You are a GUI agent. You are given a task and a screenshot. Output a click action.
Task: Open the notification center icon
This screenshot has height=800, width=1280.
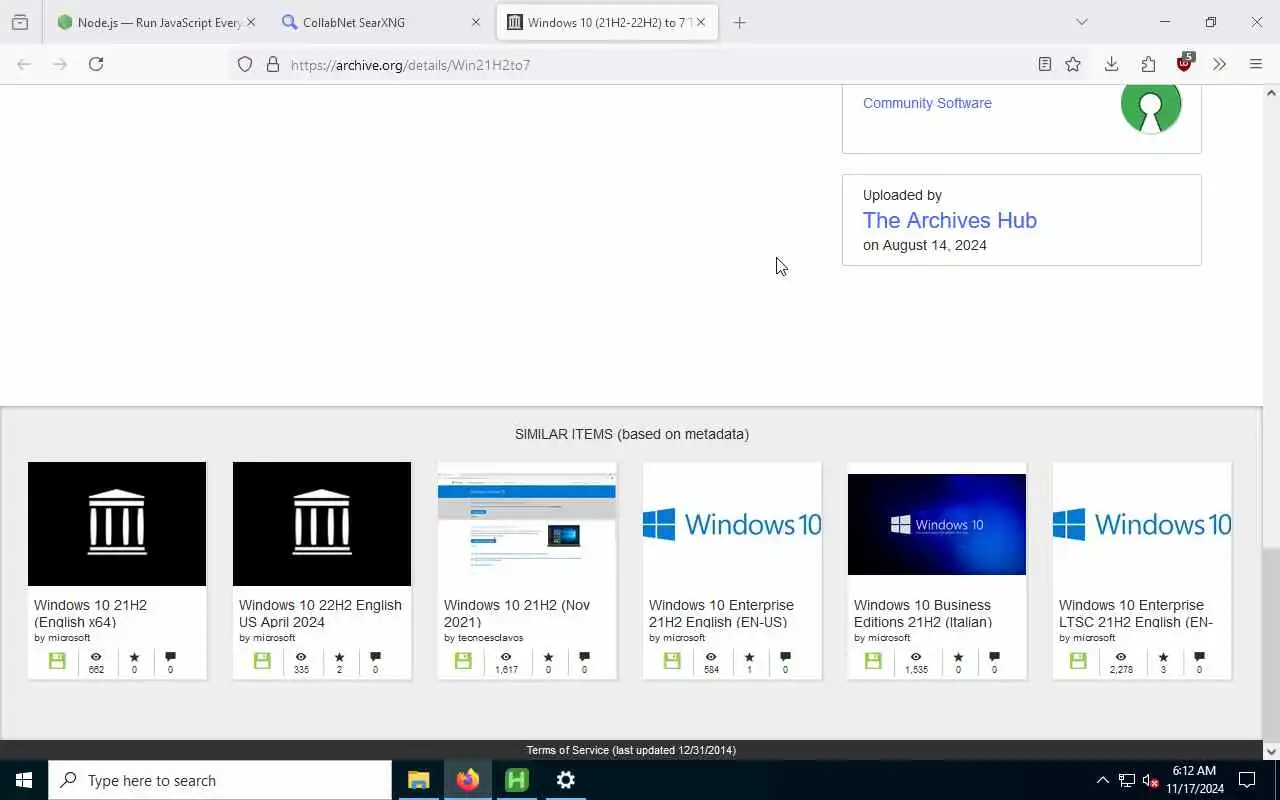coord(1247,780)
